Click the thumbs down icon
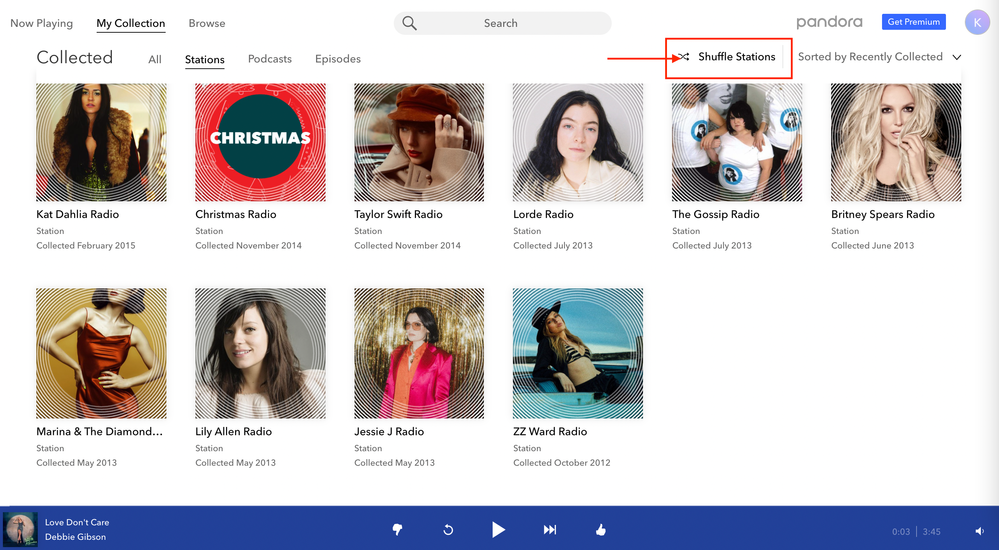 (397, 530)
